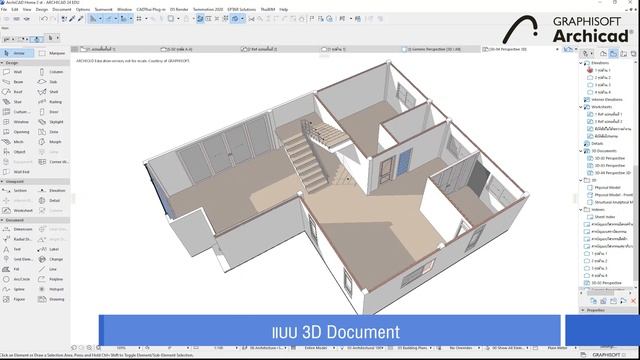The image size is (640, 360).
Task: Open the Help menu
Action: click(284, 9)
